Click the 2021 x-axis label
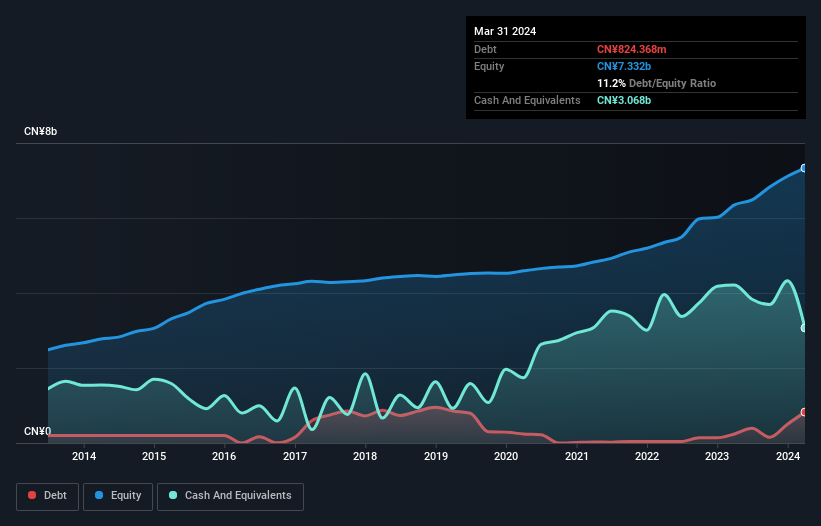821x526 pixels. point(576,456)
